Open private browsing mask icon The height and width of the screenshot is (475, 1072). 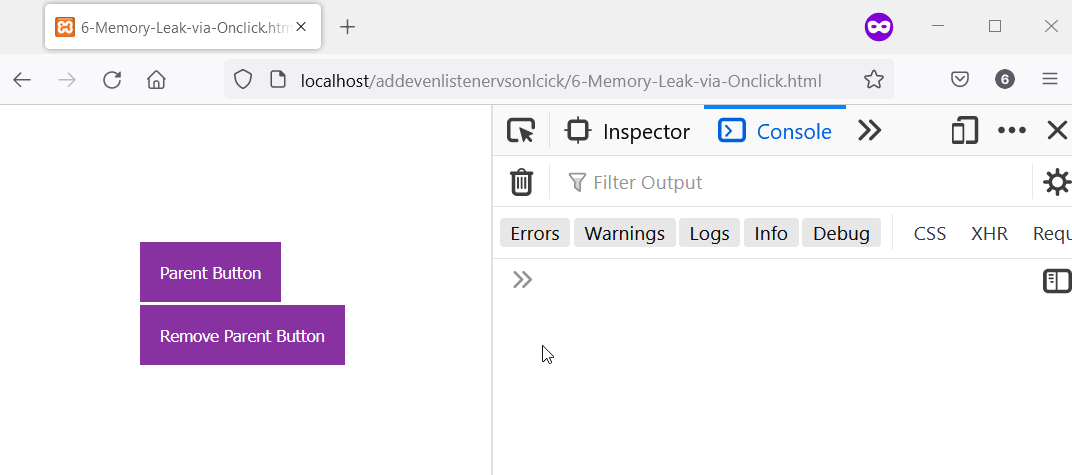pyautogui.click(x=879, y=27)
